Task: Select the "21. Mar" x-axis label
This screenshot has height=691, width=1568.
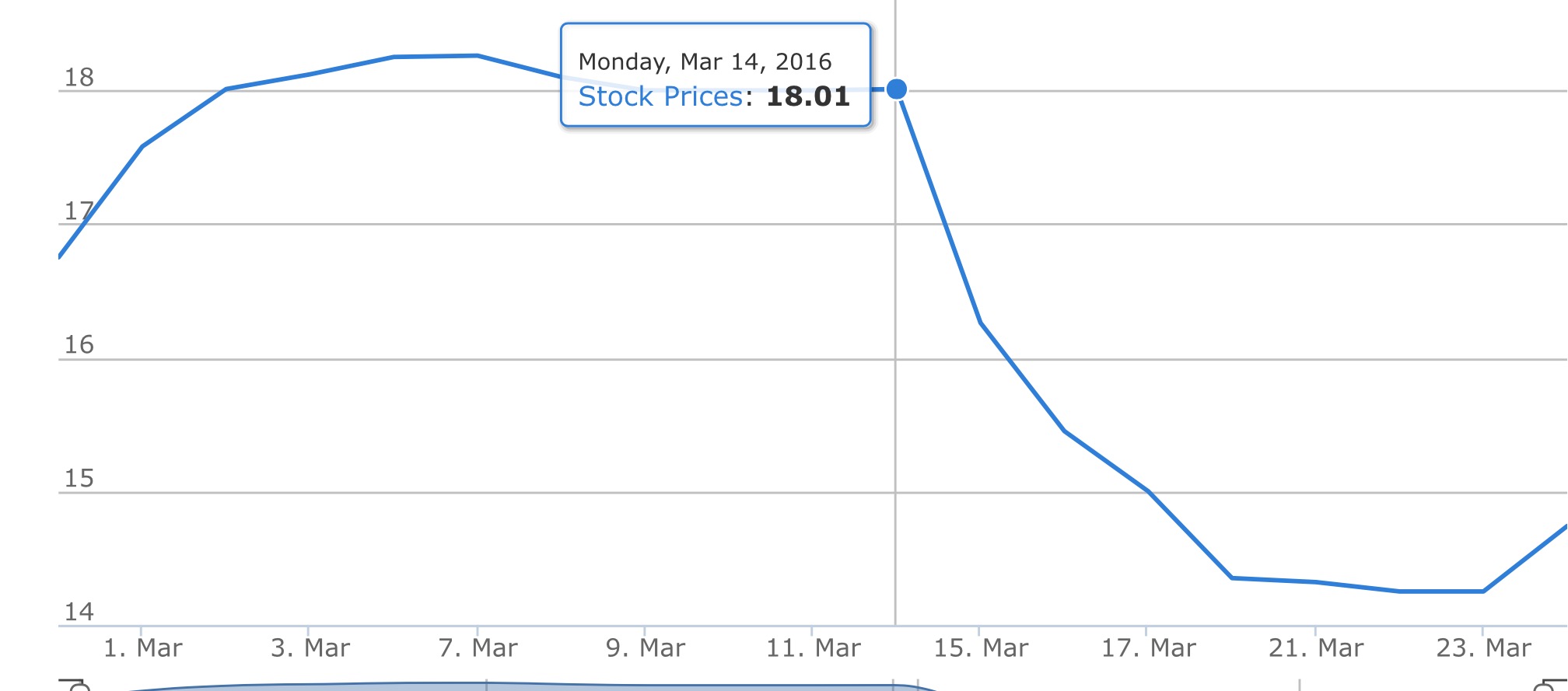Action: tap(1315, 647)
